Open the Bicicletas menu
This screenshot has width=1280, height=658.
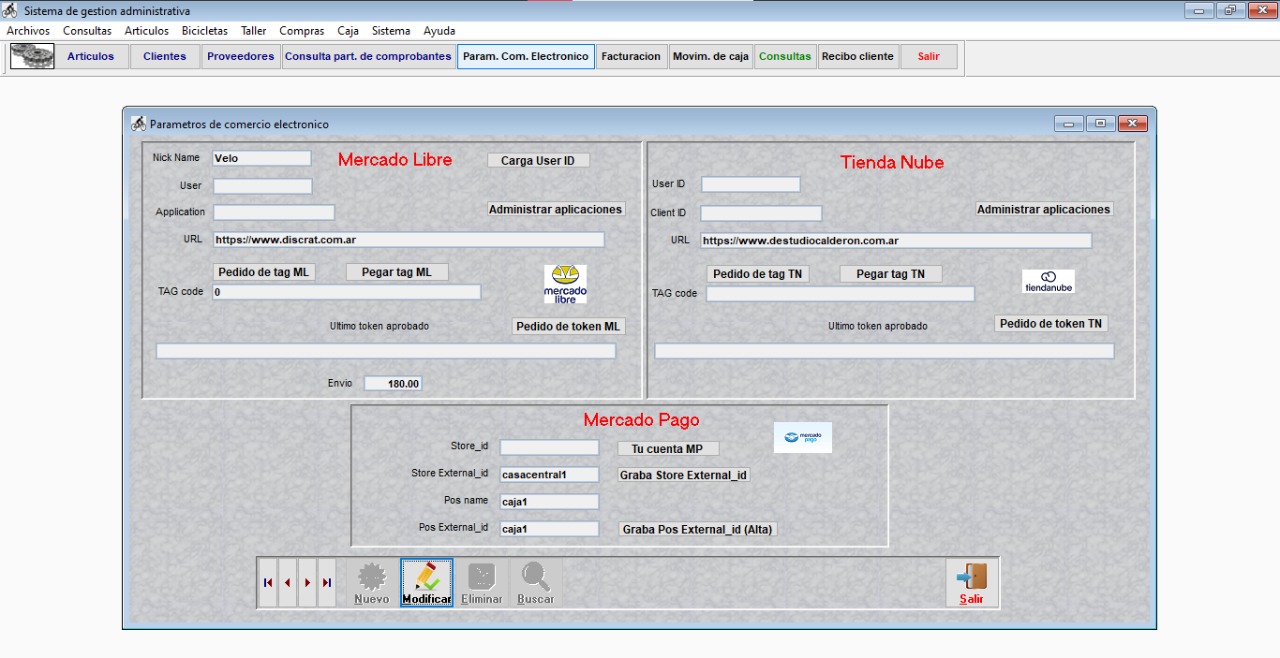pos(205,31)
